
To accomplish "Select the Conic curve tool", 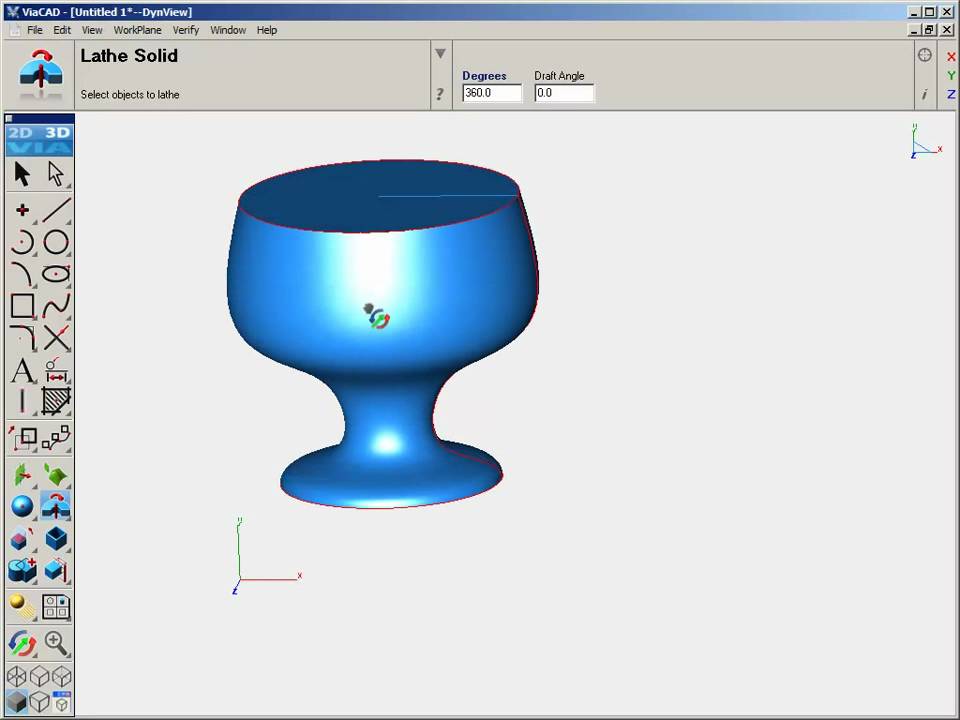I will pyautogui.click(x=23, y=274).
